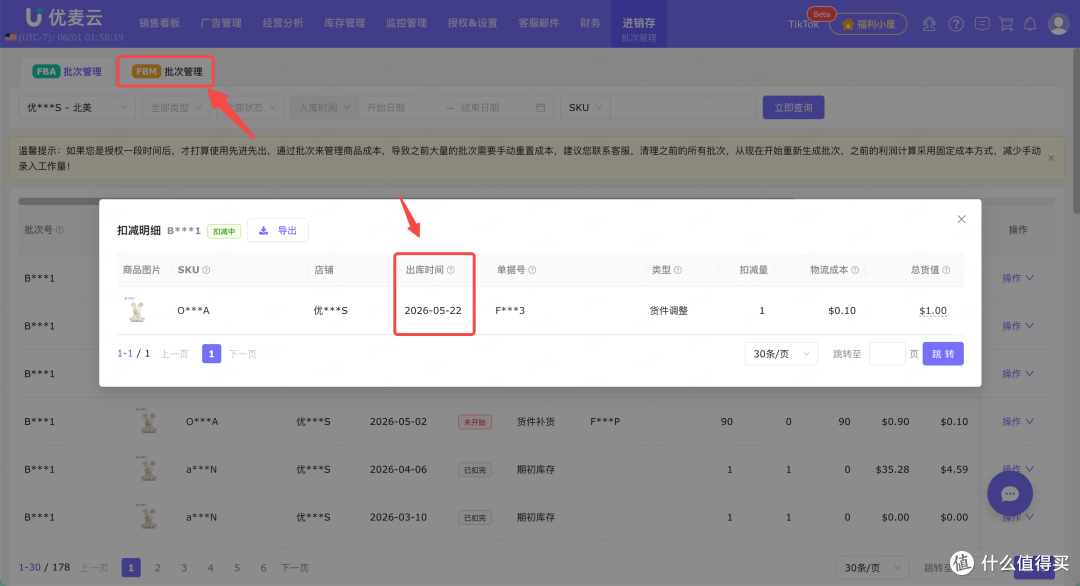Image resolution: width=1080 pixels, height=586 pixels.
Task: Open the 入库时间 dropdown
Action: pyautogui.click(x=324, y=107)
